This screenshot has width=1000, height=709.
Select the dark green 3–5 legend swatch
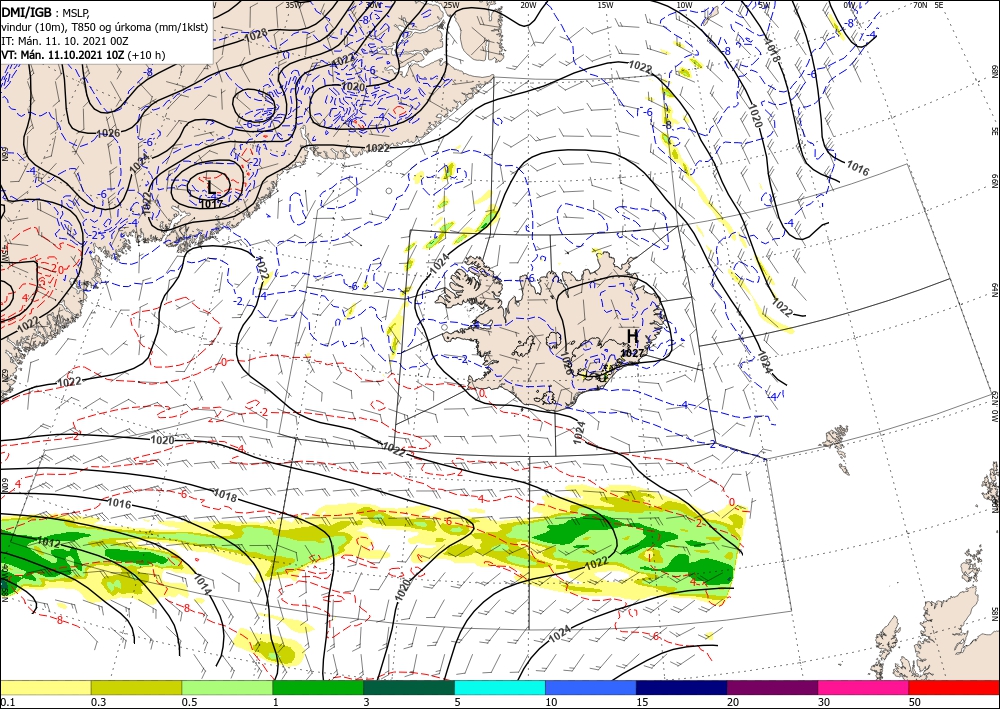coord(409,687)
